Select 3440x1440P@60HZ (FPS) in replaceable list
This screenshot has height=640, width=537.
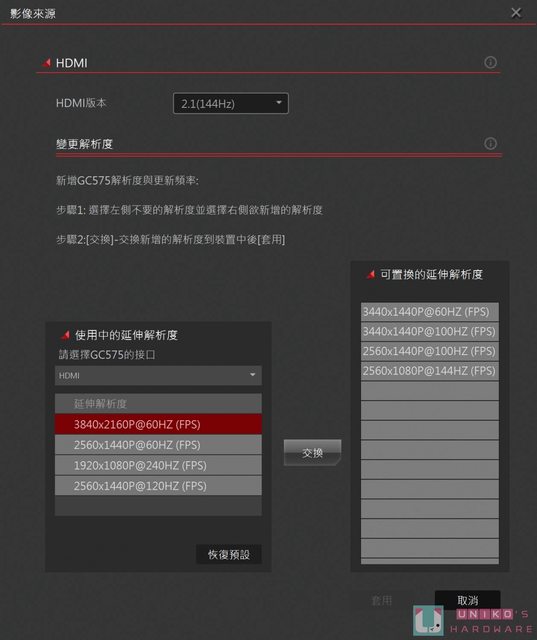click(430, 312)
